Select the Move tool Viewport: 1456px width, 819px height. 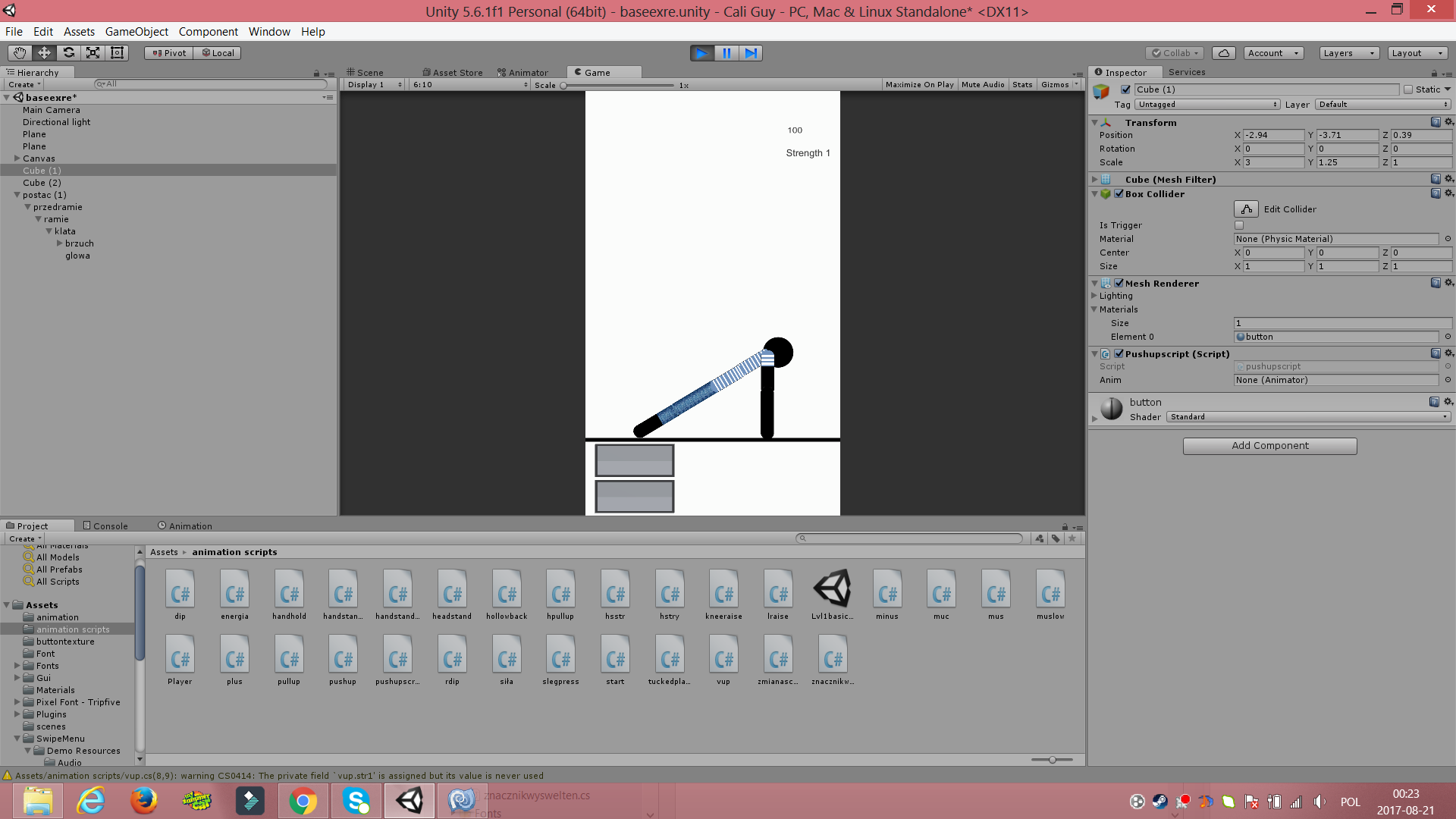click(x=44, y=53)
